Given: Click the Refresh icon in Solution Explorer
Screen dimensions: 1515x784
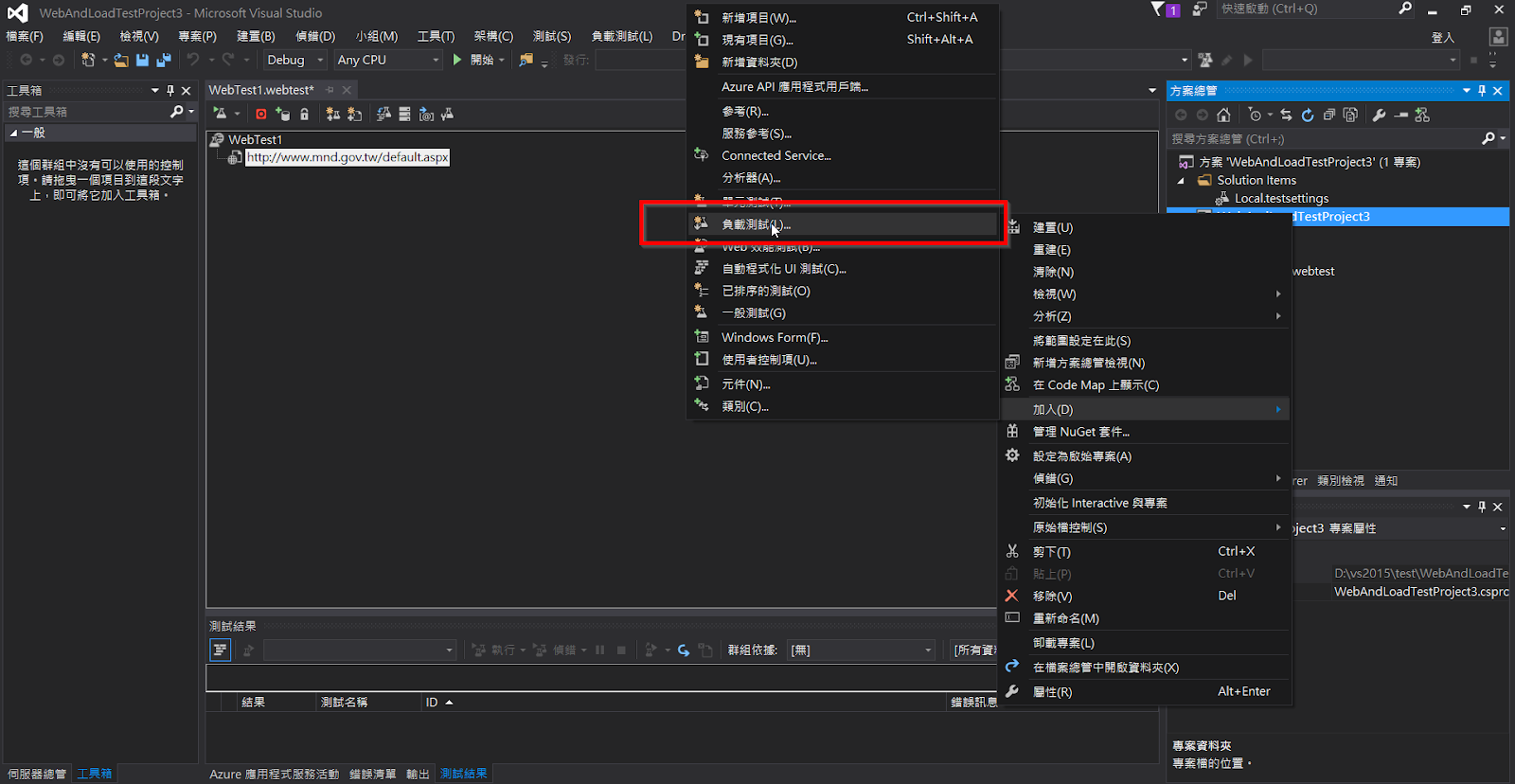Looking at the screenshot, I should click(1308, 115).
